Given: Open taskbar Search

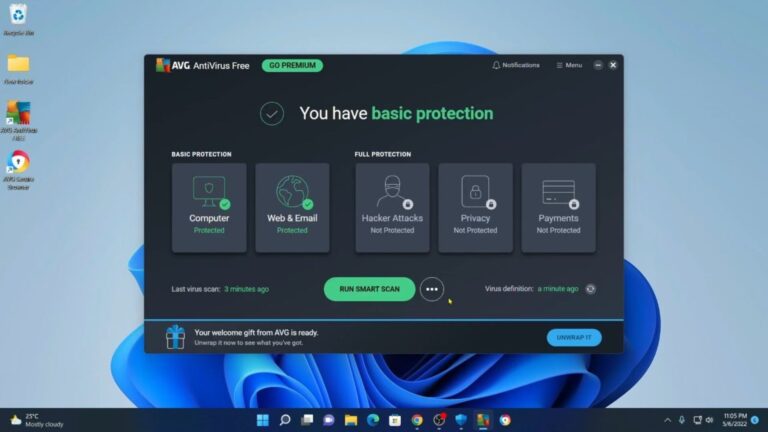Looking at the screenshot, I should (285, 420).
